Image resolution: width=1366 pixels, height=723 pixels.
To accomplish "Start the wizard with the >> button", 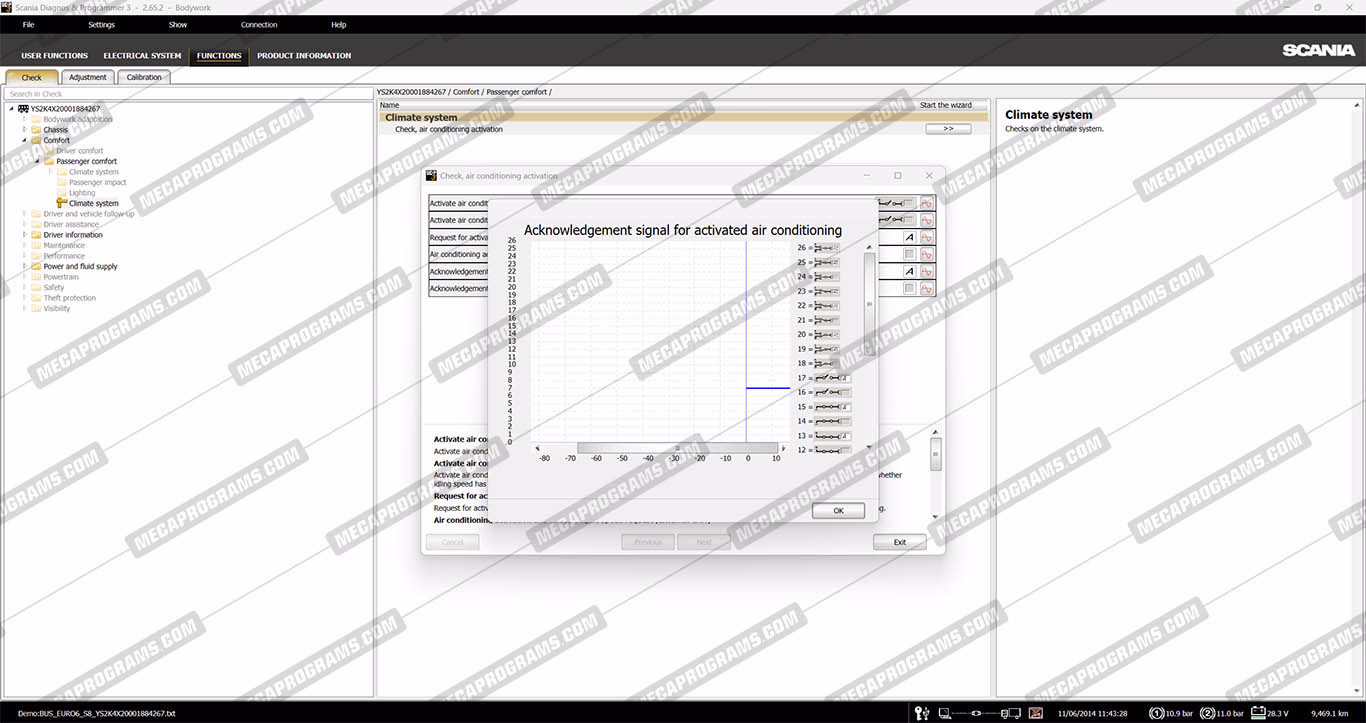I will tap(948, 129).
